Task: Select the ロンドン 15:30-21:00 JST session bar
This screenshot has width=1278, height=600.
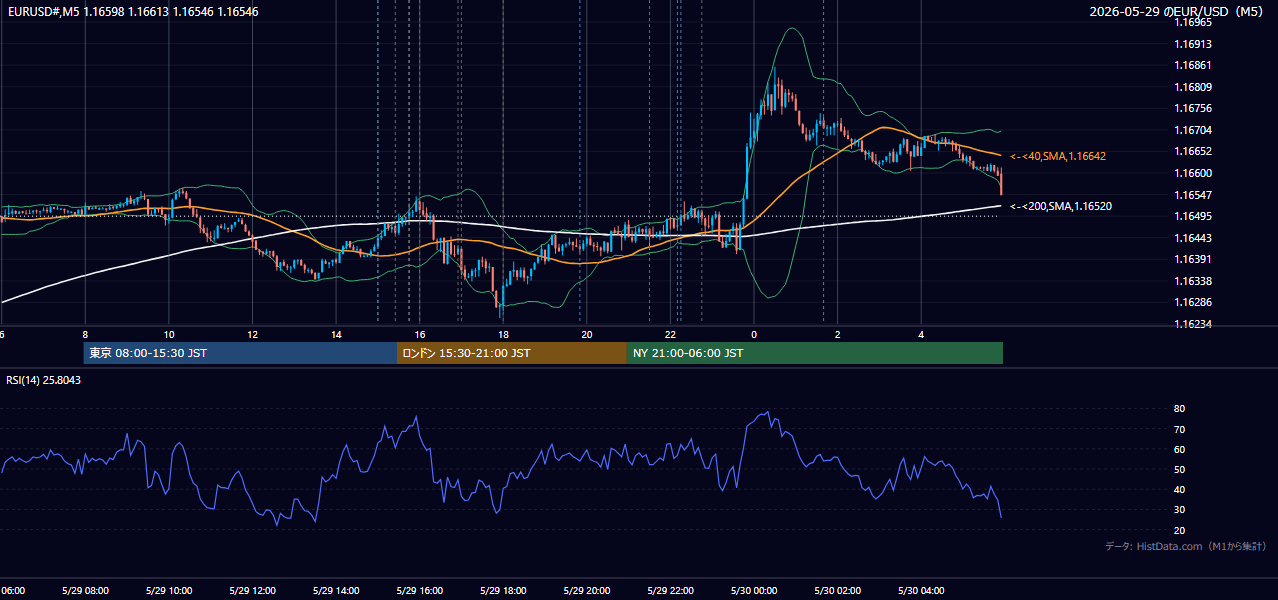Action: (512, 353)
